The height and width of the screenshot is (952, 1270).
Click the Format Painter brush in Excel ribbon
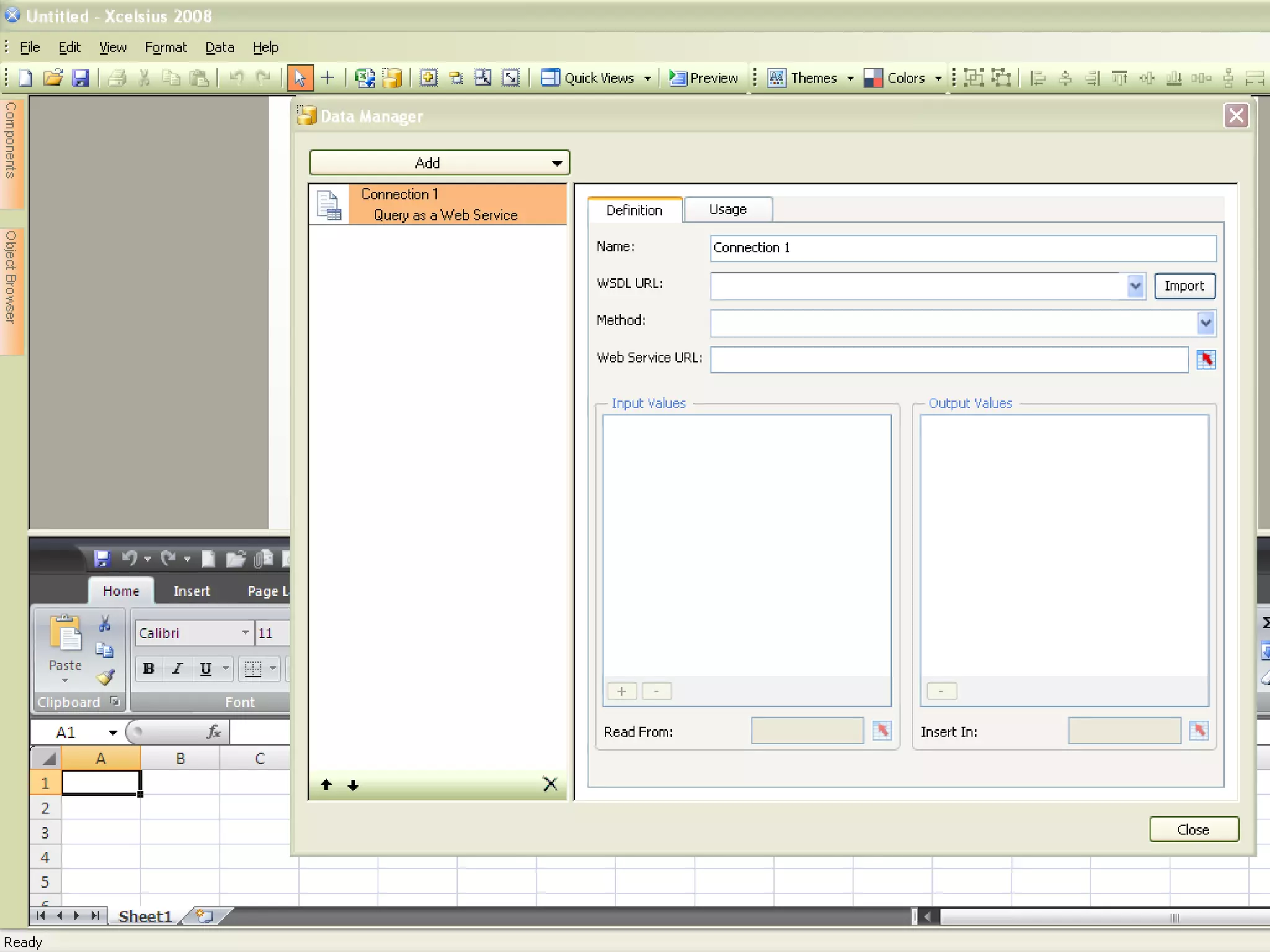[x=105, y=677]
